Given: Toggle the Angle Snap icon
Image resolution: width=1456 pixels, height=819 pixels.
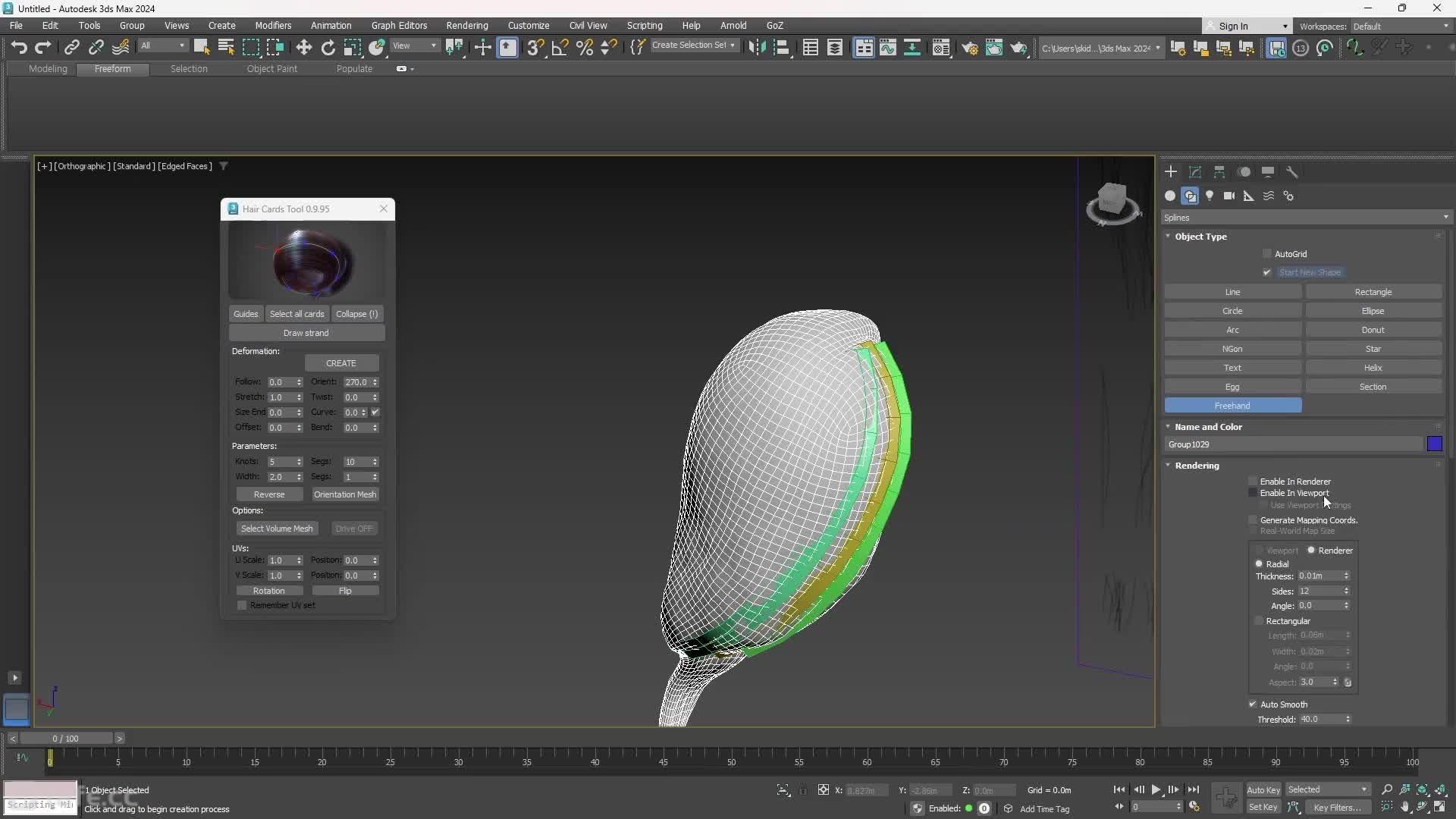Looking at the screenshot, I should pos(560,48).
